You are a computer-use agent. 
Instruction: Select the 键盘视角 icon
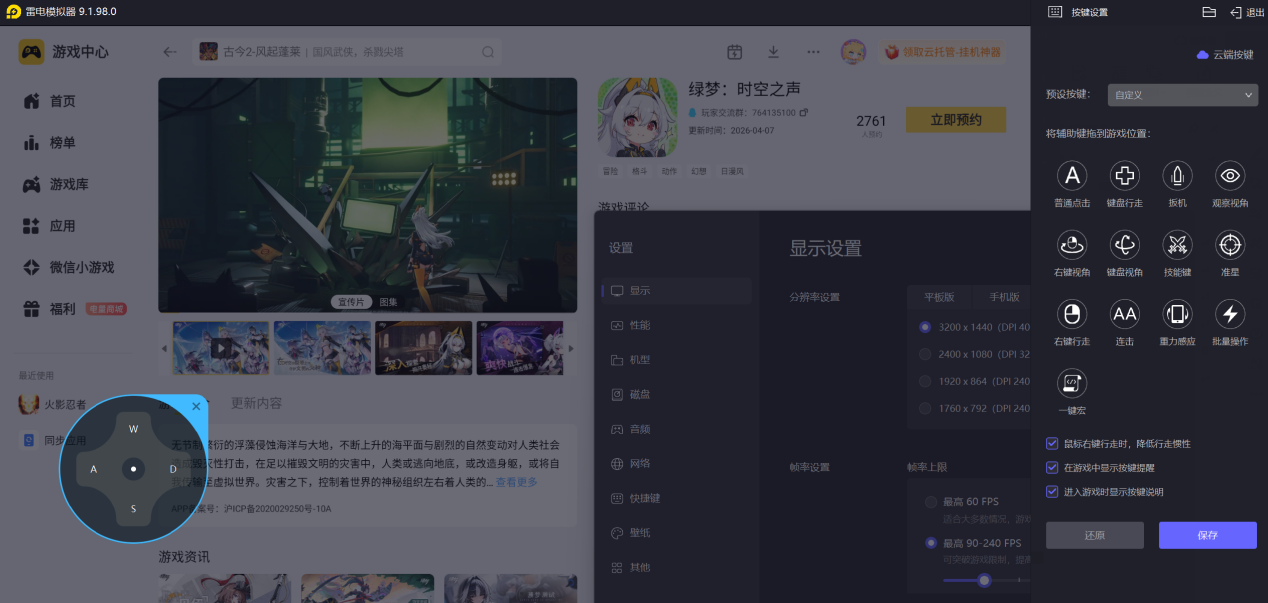1125,245
